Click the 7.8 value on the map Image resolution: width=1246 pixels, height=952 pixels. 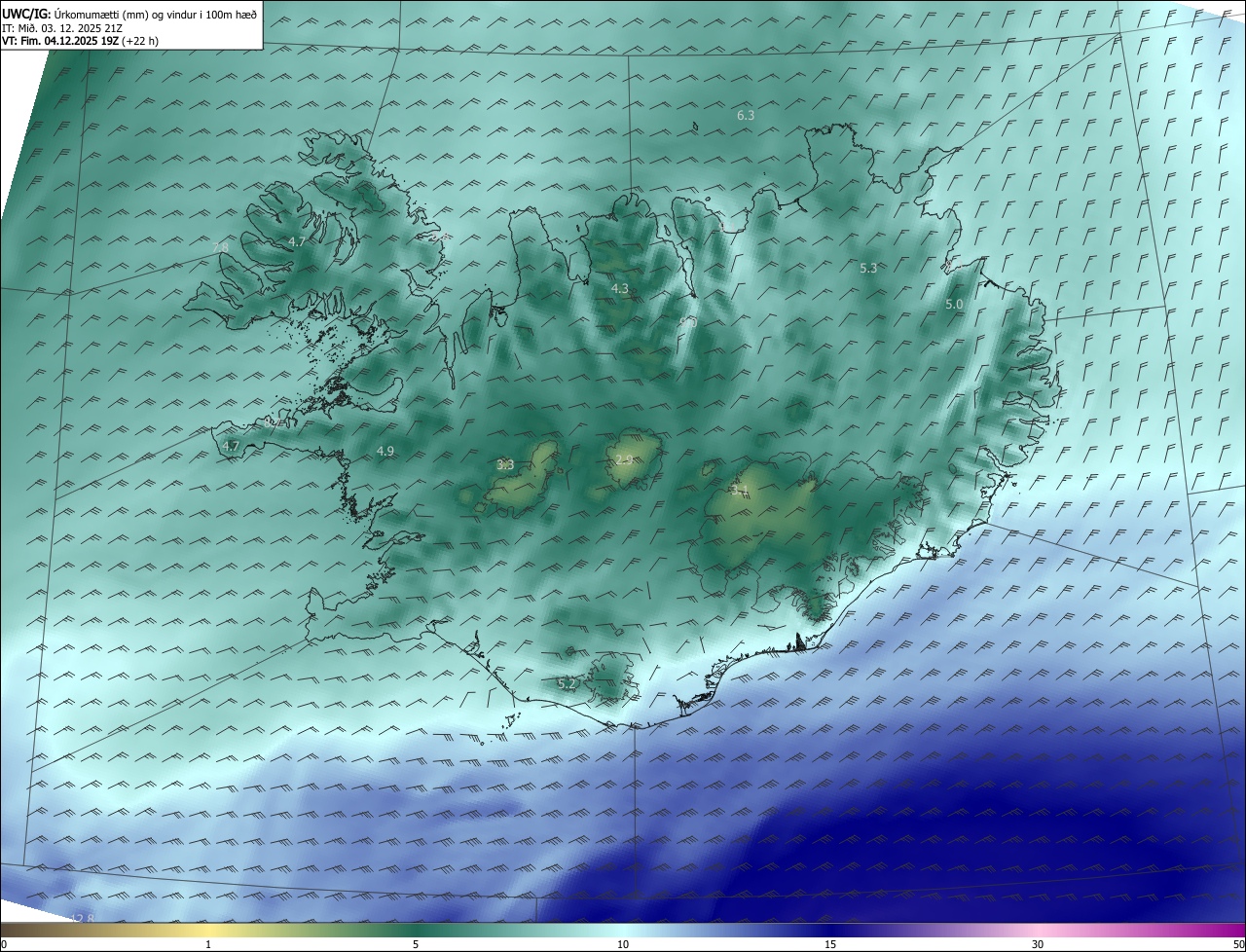pyautogui.click(x=220, y=248)
